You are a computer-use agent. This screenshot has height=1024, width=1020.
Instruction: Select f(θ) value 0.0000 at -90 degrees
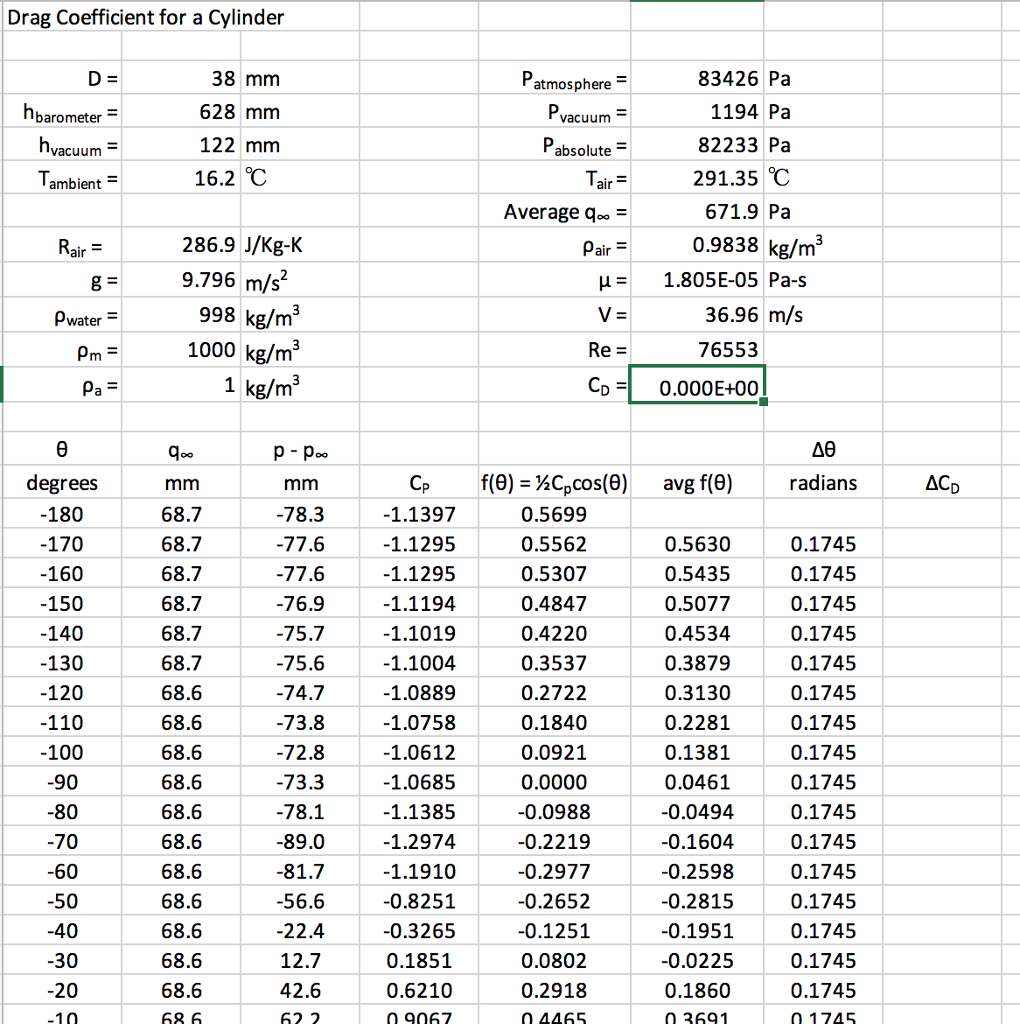click(554, 782)
